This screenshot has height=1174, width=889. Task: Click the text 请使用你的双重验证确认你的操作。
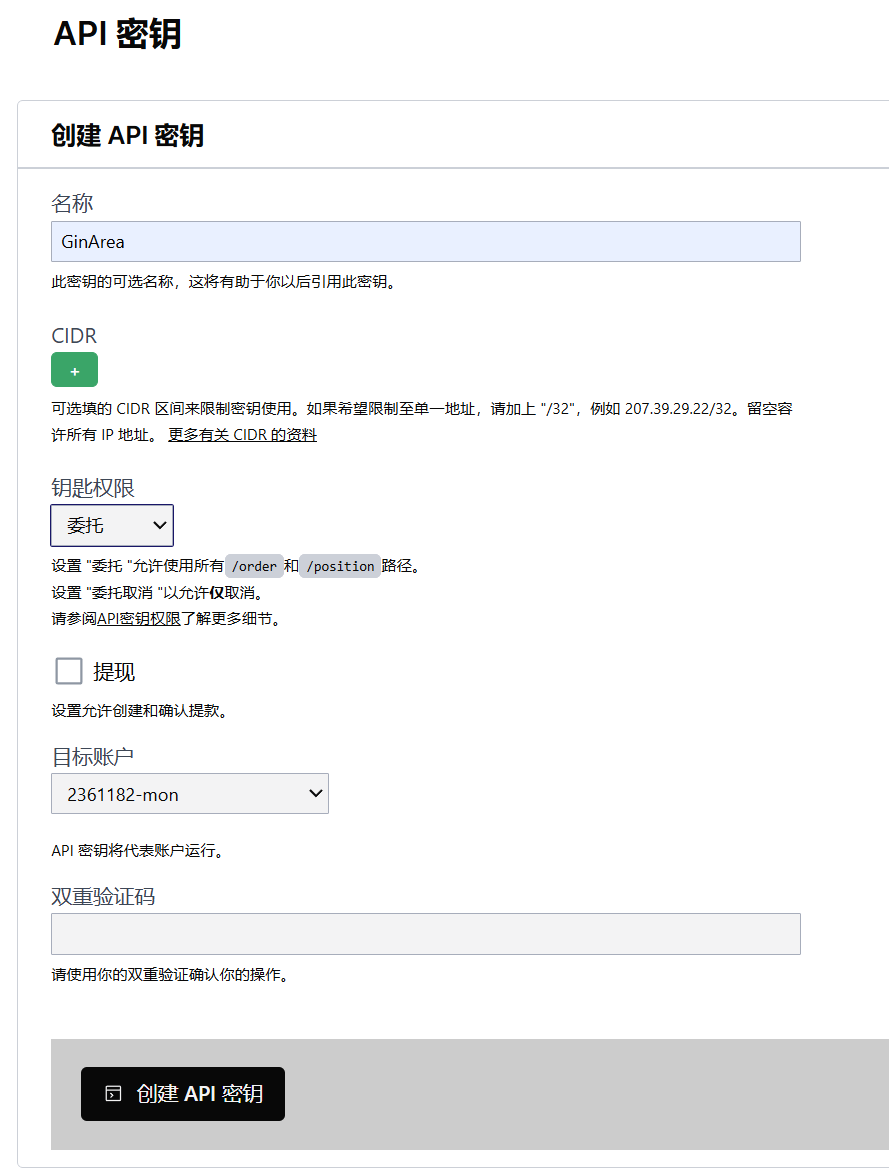170,975
